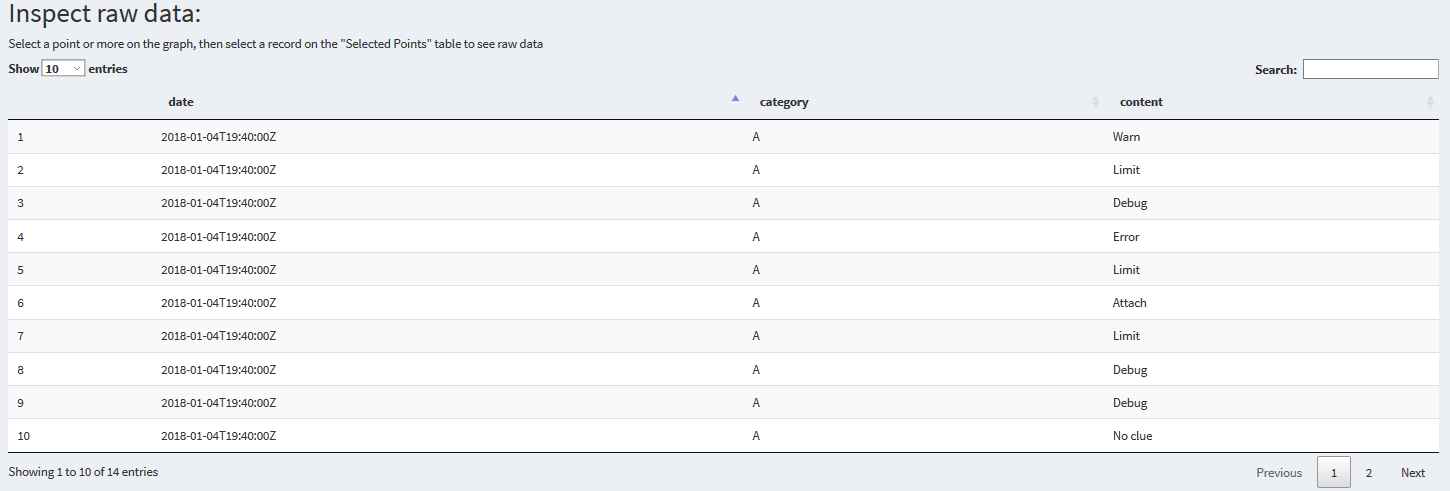Click the content column sort arrows icon
Viewport: 1450px width, 491px height.
click(x=1430, y=102)
